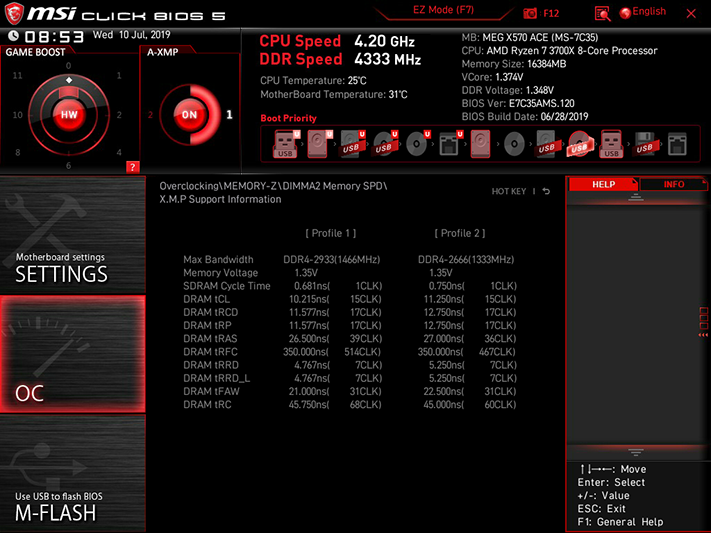This screenshot has height=533, width=711.
Task: Toggle the Game Boost HW knob
Action: [69, 115]
